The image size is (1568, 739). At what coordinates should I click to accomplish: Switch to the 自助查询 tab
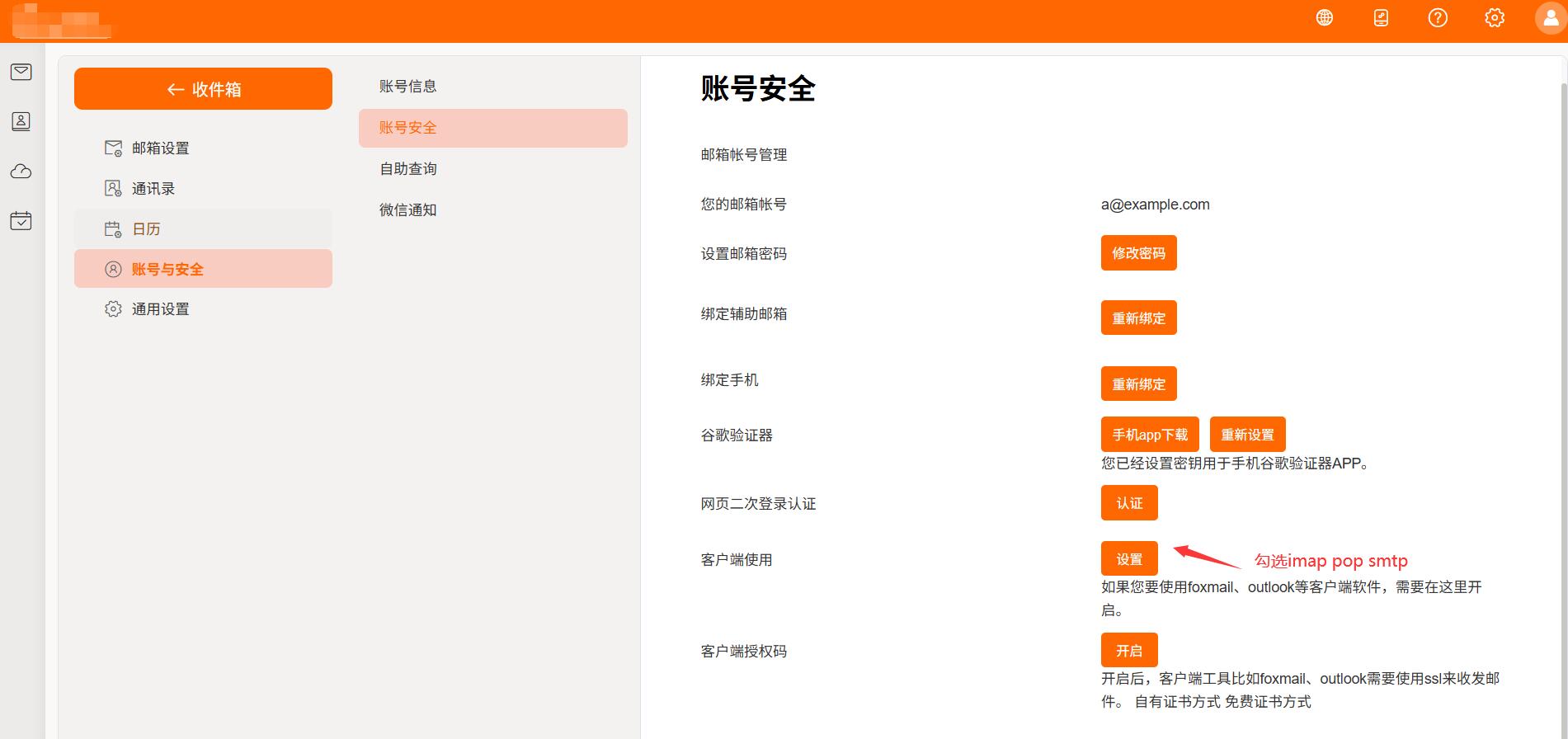pos(407,169)
